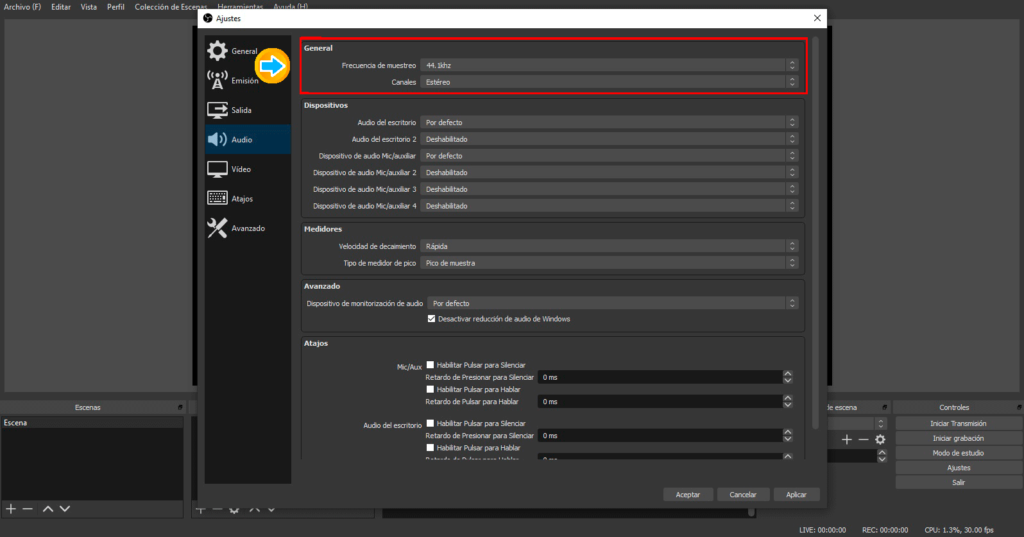Open the Avanzado tools icon
Image resolution: width=1024 pixels, height=537 pixels.
point(217,228)
